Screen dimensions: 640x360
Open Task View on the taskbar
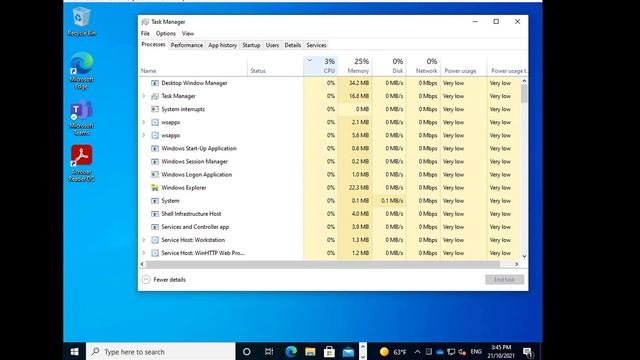(269, 351)
